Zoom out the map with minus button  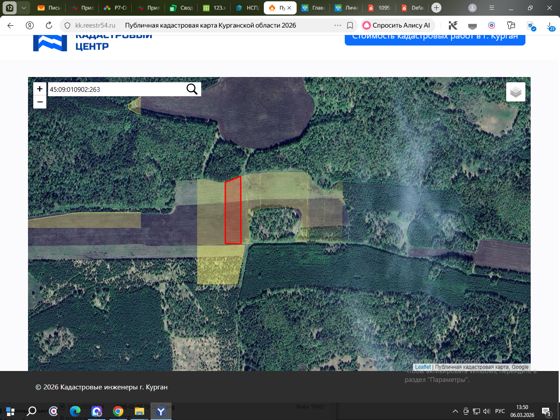click(x=40, y=102)
